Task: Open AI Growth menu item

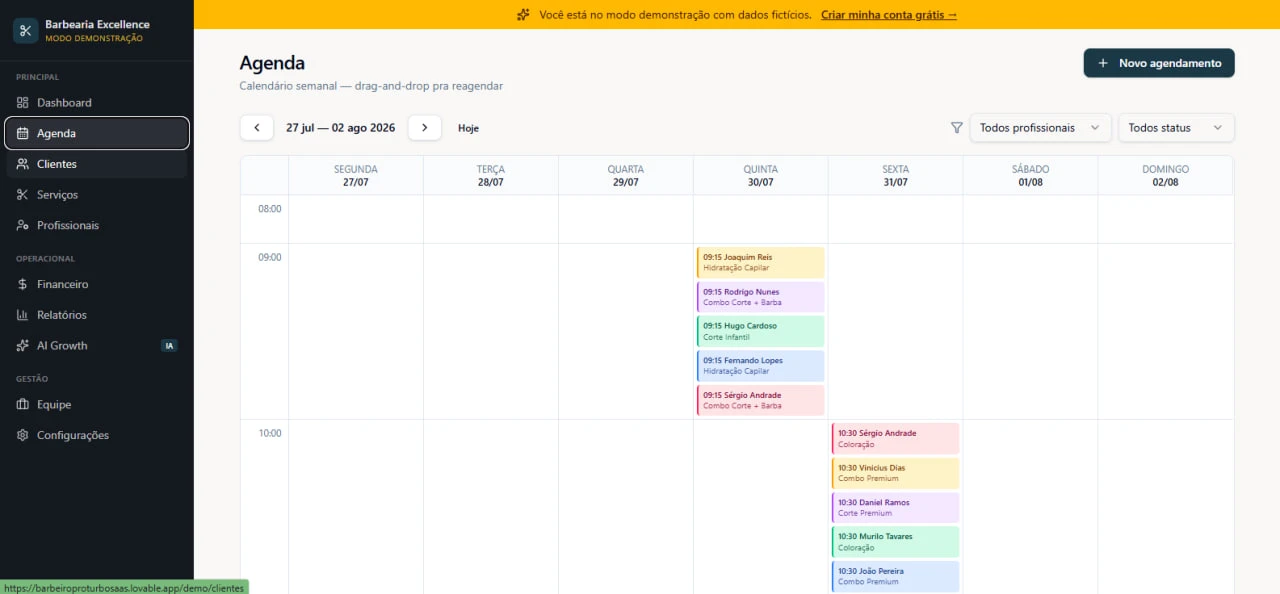Action: tap(97, 345)
